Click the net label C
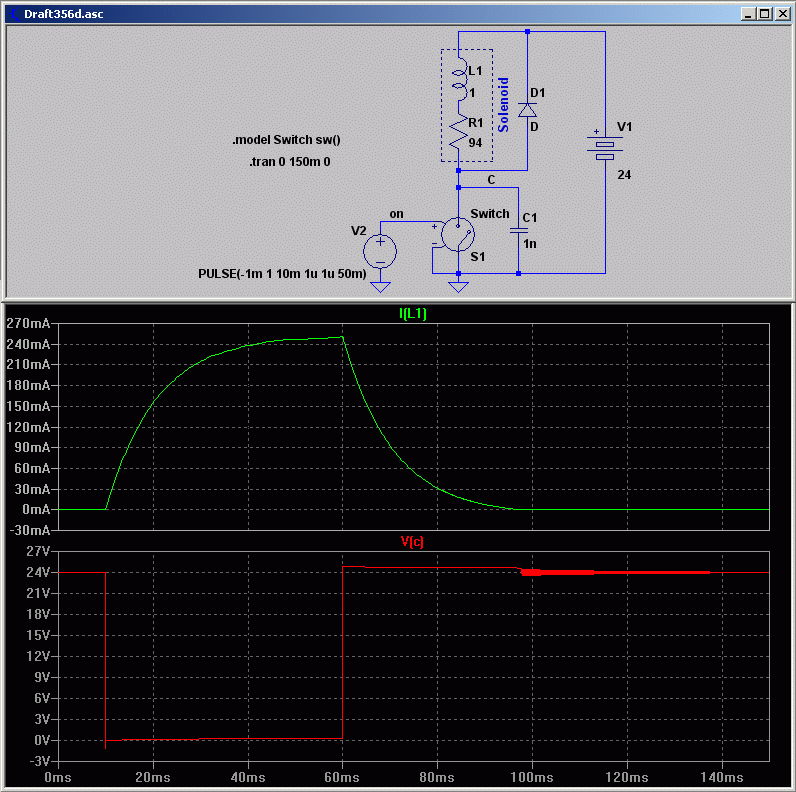Screen dimensions: 796x792 point(491,180)
